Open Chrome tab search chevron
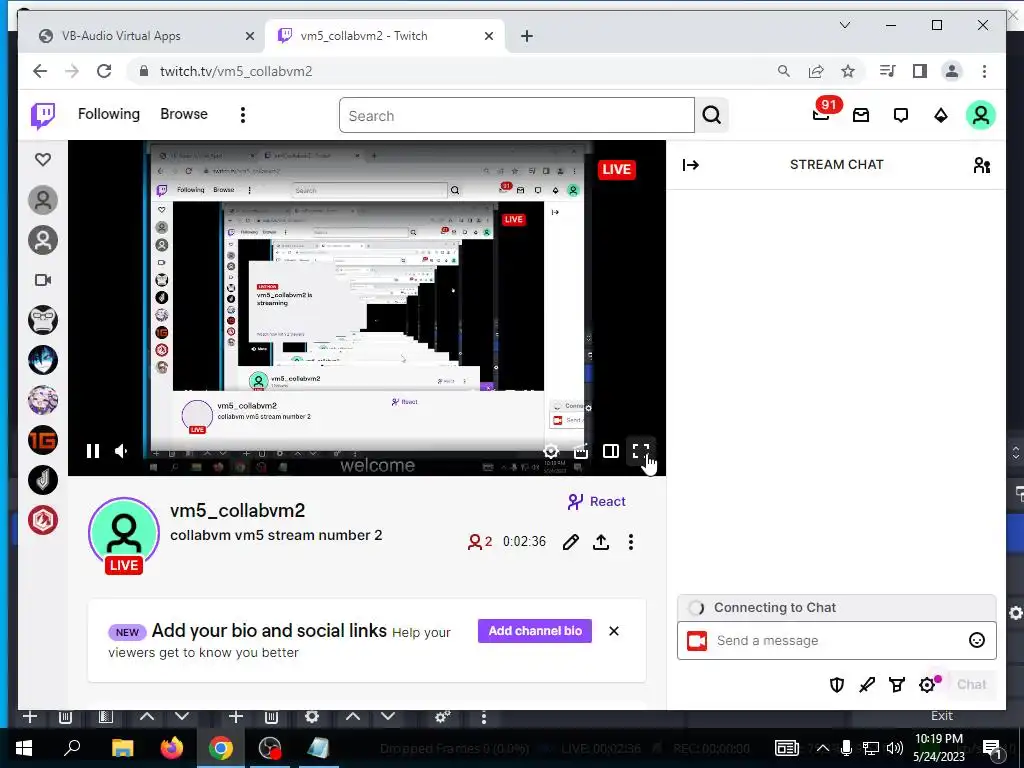Screen dimensions: 1024x768 pyautogui.click(x=844, y=25)
